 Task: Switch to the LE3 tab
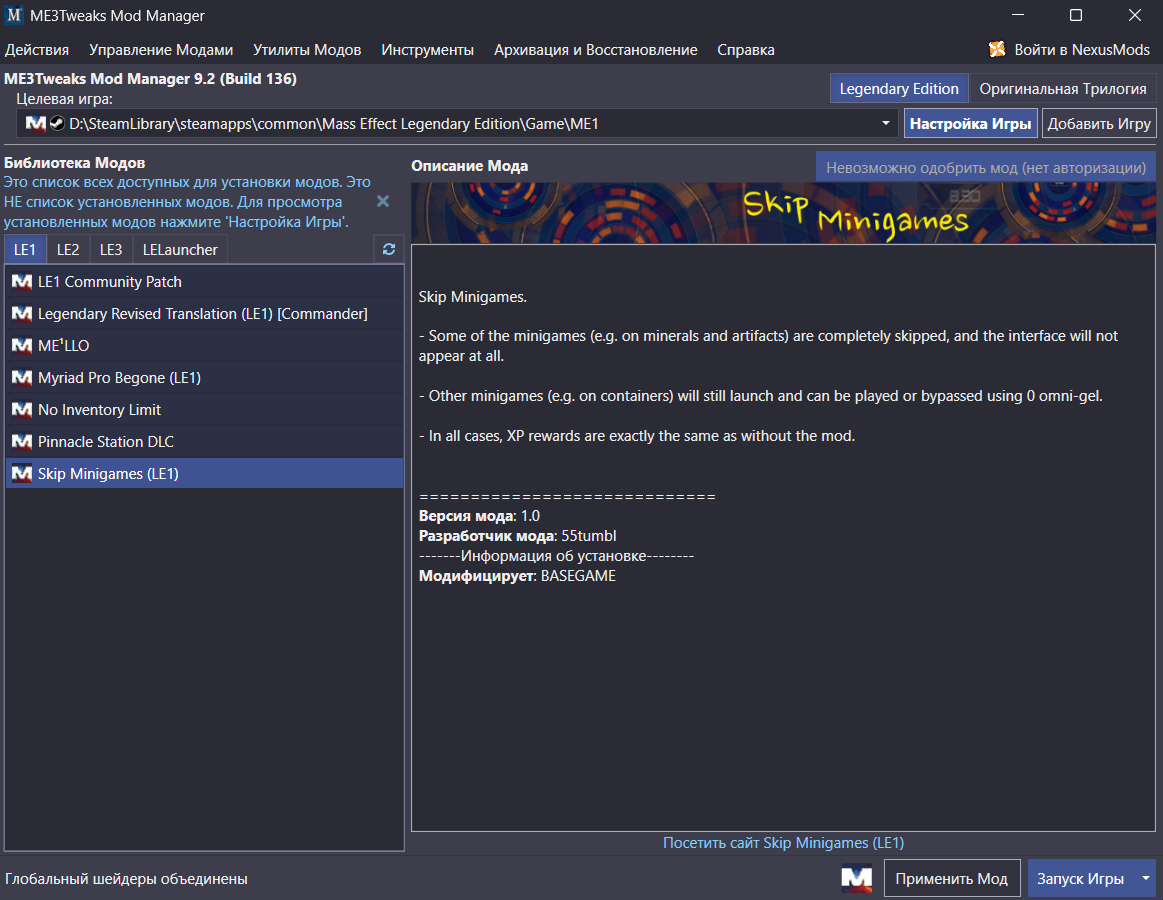[x=111, y=249]
